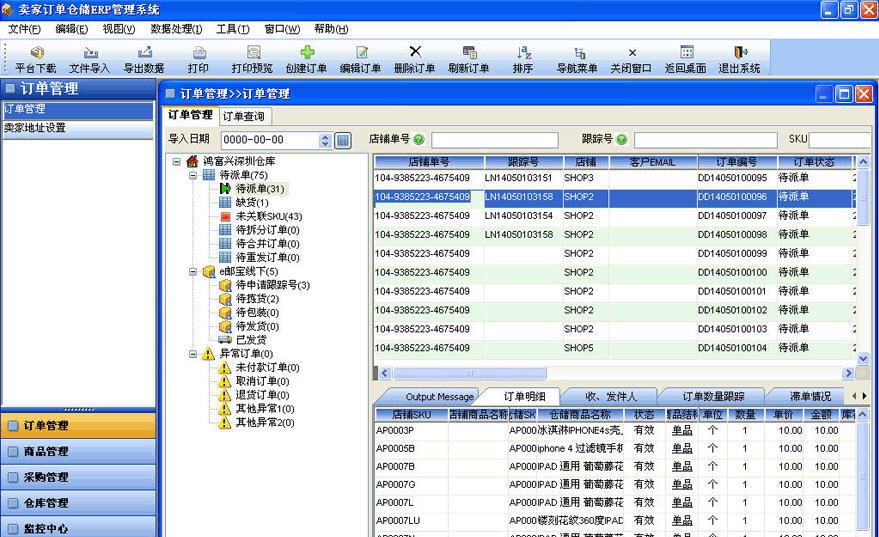Click the order table scroll-right arrow
This screenshot has width=879, height=537.
point(848,373)
